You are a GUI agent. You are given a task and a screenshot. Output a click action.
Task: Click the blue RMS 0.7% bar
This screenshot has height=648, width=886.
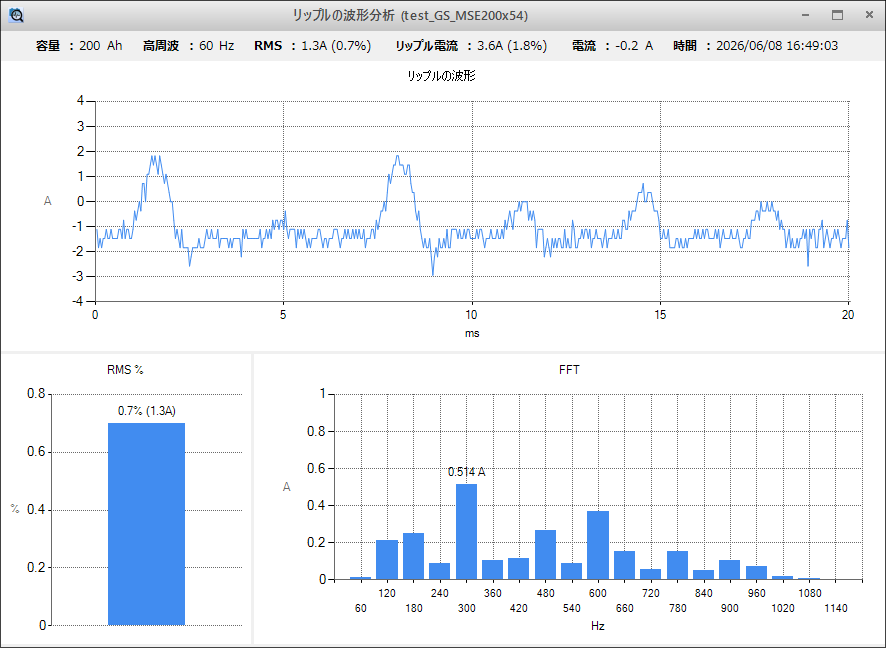point(146,524)
